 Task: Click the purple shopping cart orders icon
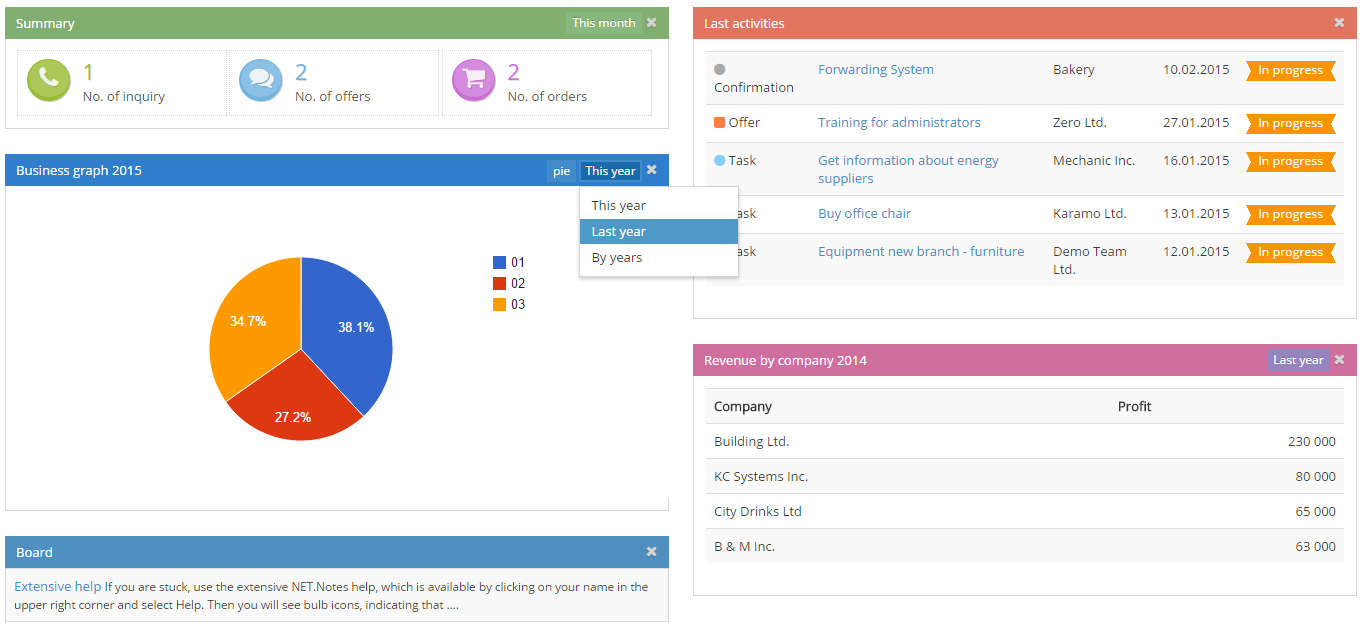(x=474, y=81)
